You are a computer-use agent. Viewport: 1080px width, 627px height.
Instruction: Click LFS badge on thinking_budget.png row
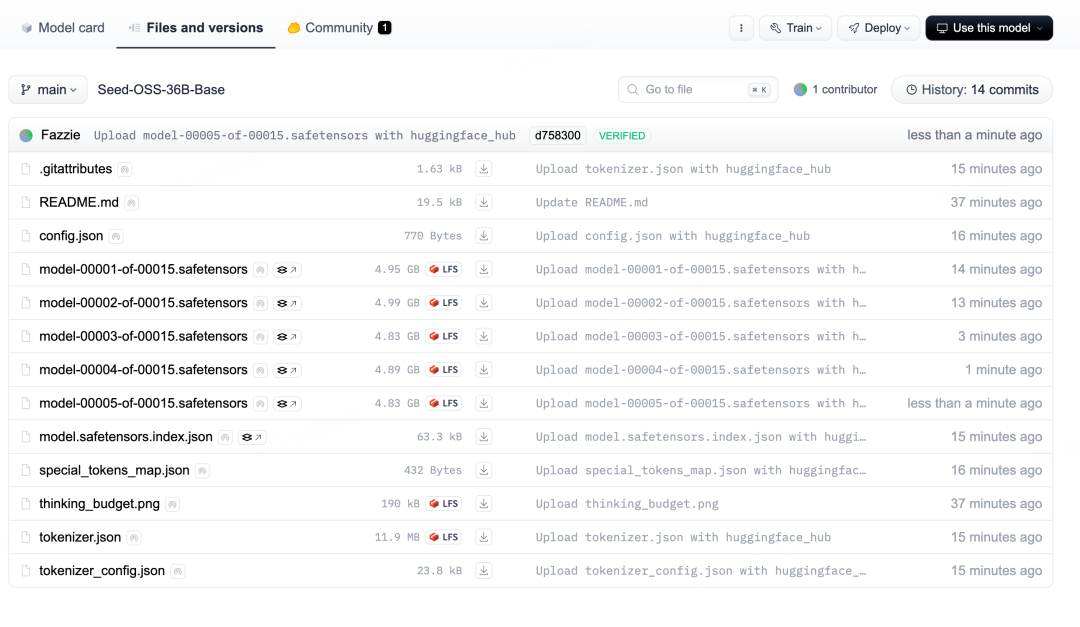coord(444,504)
